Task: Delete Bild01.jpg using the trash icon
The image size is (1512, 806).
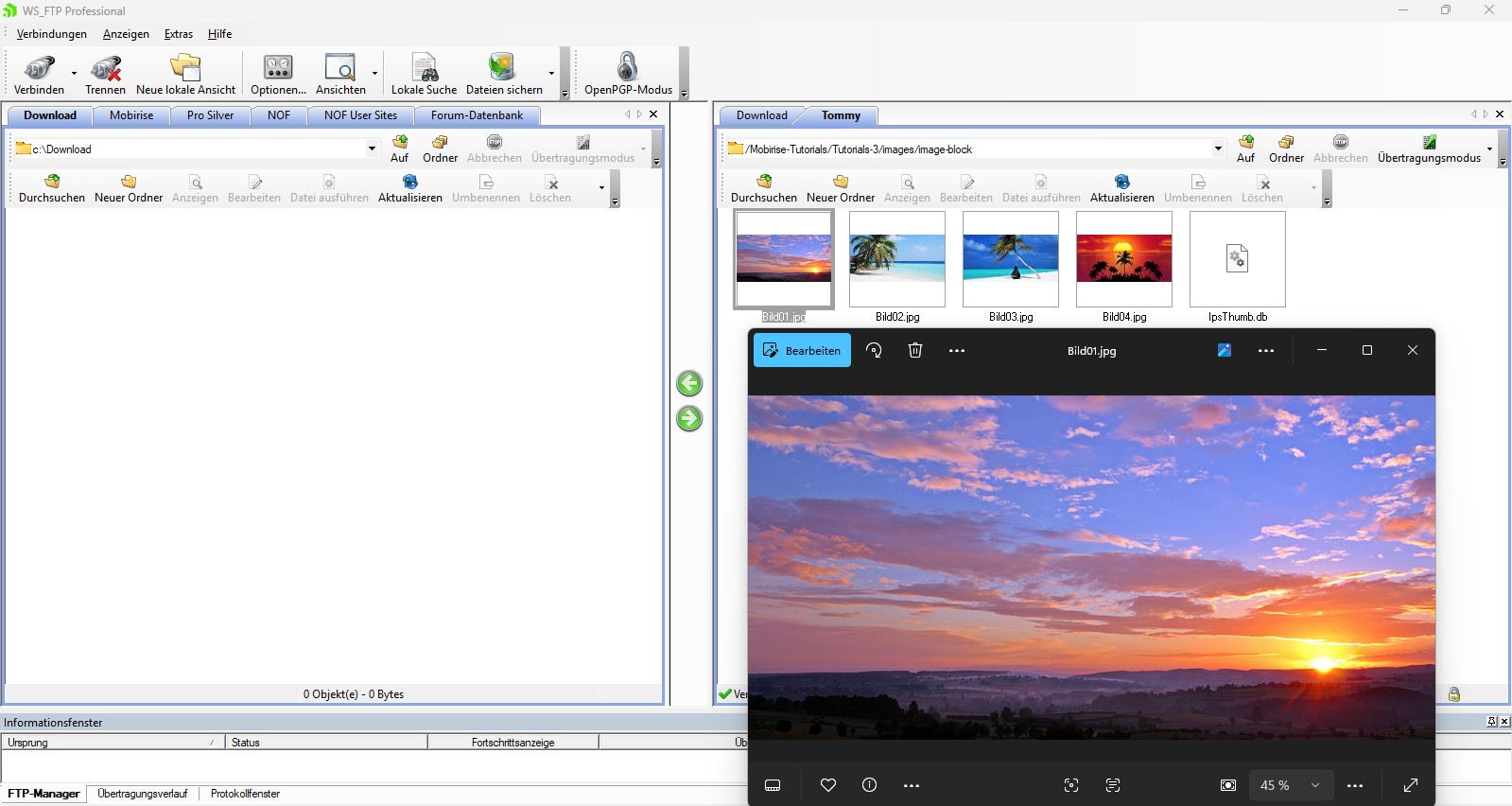Action: coord(914,350)
